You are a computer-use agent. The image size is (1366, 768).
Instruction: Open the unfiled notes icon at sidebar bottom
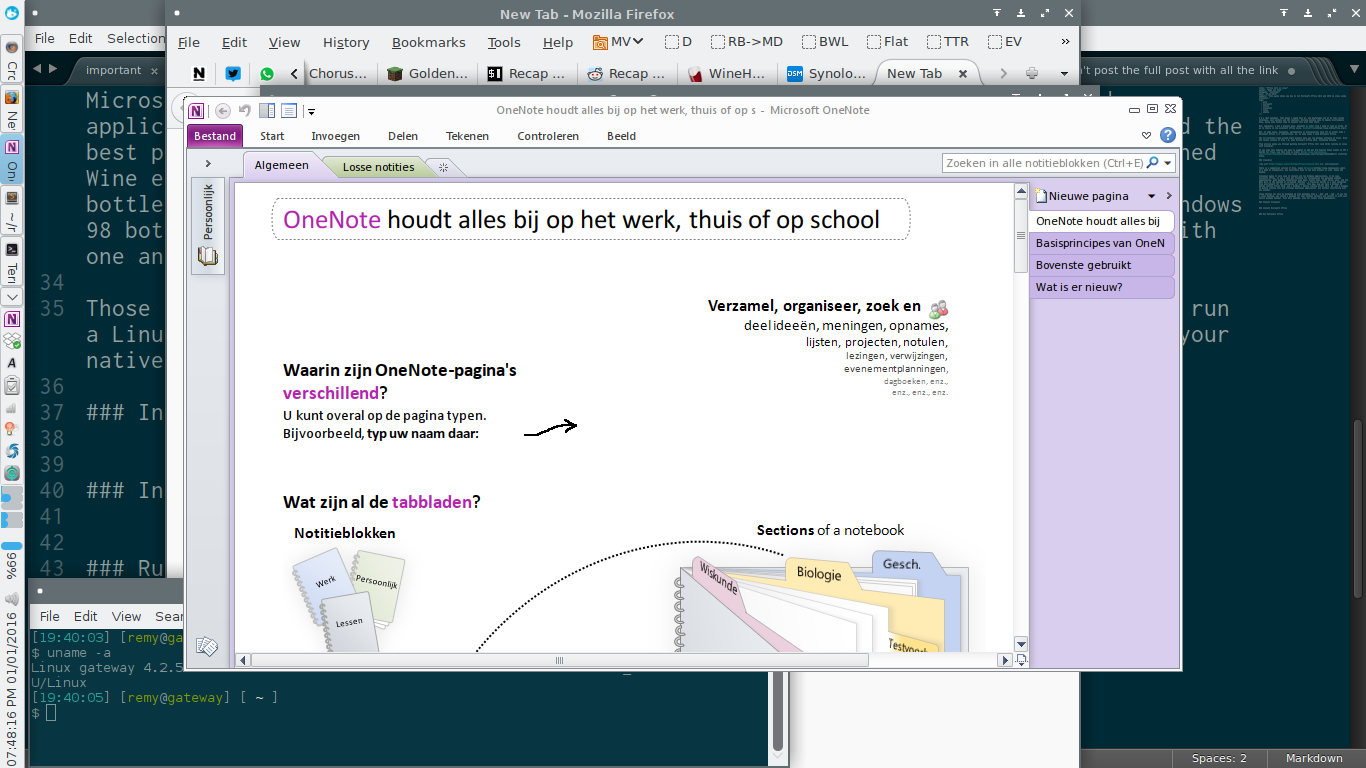tap(207, 647)
